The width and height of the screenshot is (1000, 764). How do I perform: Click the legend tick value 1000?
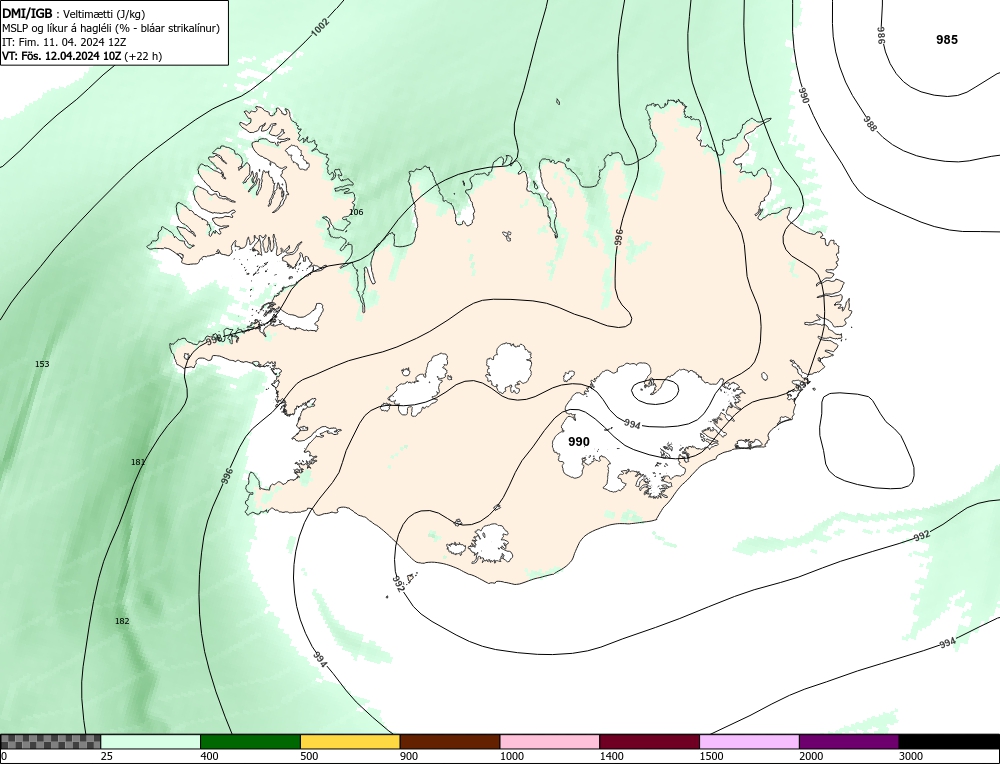pyautogui.click(x=512, y=757)
